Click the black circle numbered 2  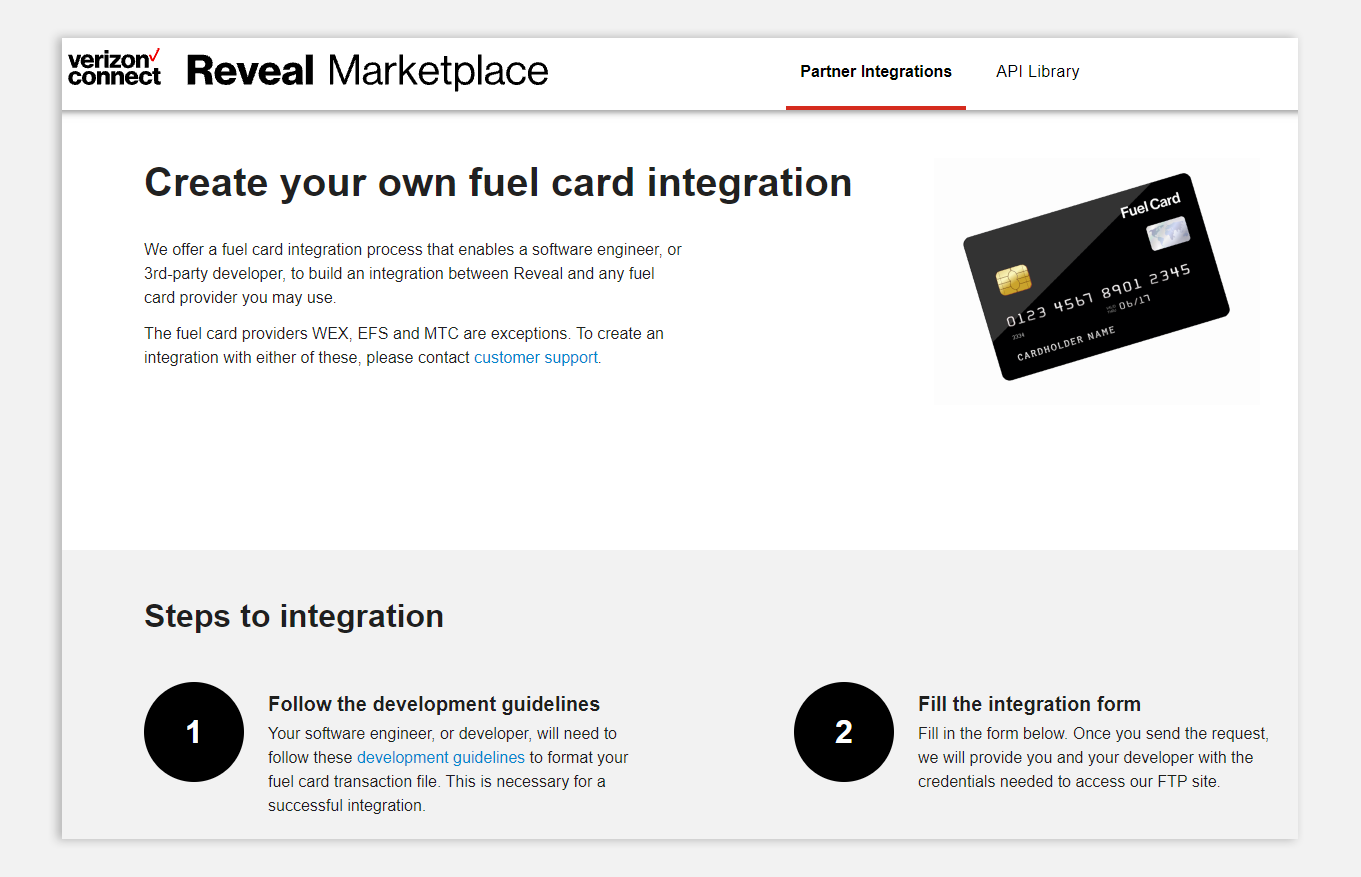[x=843, y=732]
